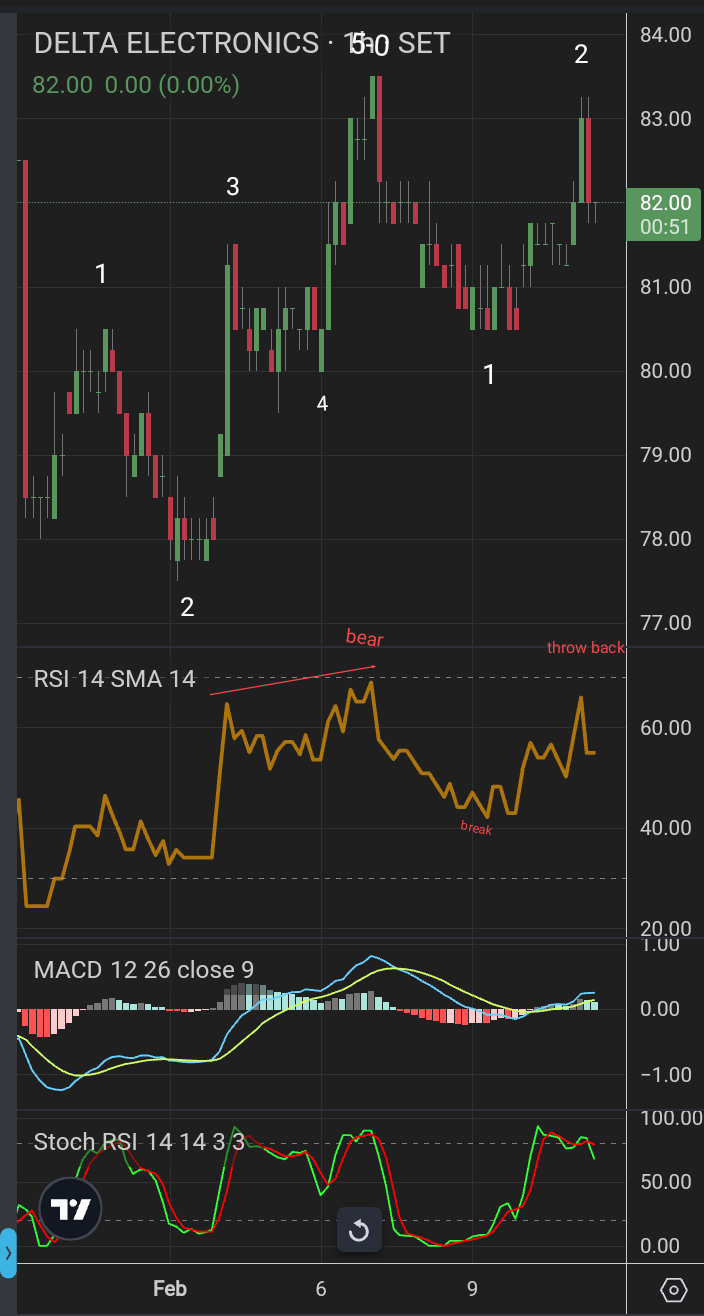704x1316 pixels.
Task: Click the 77.00 price axis label
Action: click(x=665, y=623)
